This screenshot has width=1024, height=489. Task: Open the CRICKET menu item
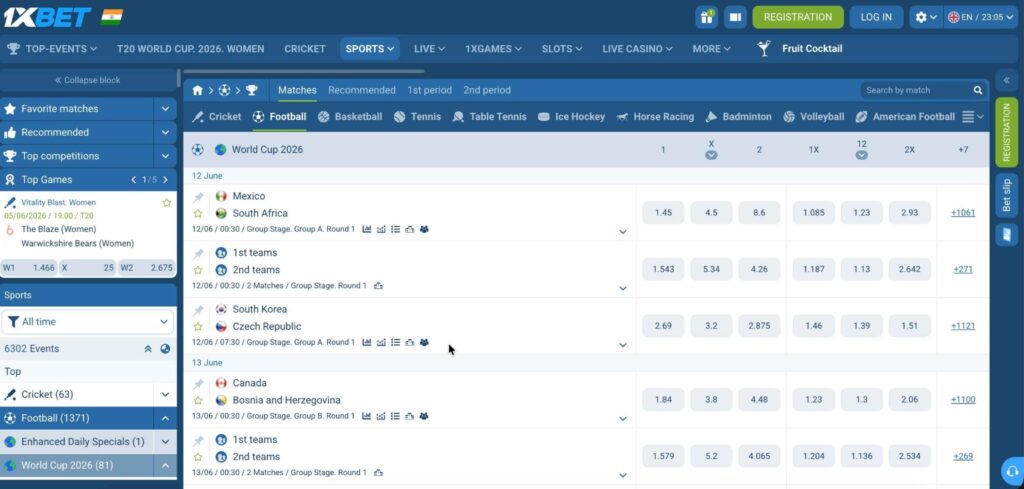coord(305,48)
